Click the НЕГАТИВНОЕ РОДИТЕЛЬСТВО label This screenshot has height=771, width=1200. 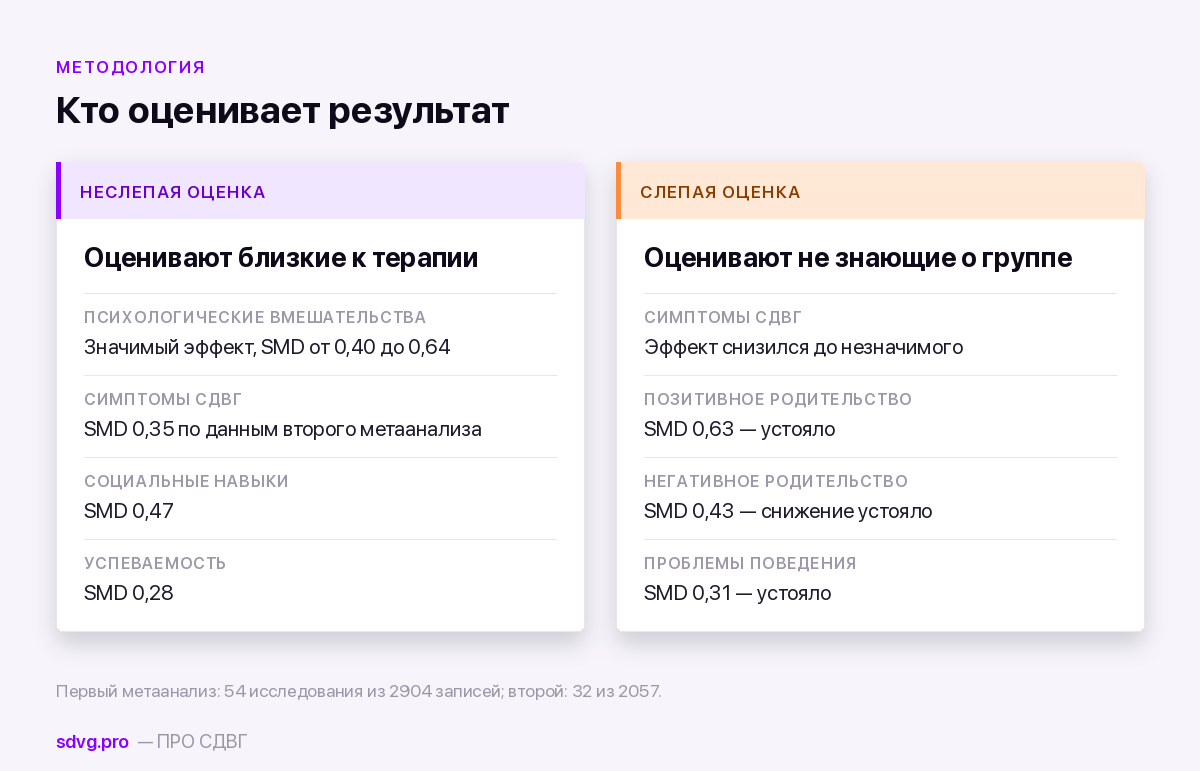[x=776, y=482]
